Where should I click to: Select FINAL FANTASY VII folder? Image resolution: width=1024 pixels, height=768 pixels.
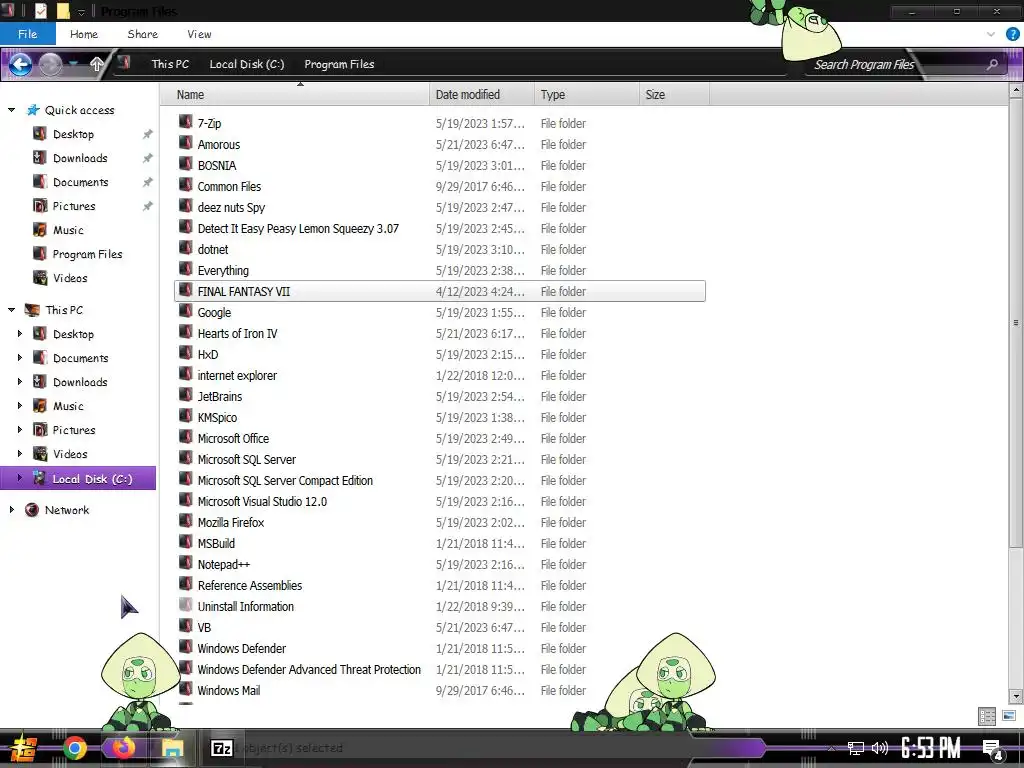click(x=440, y=291)
